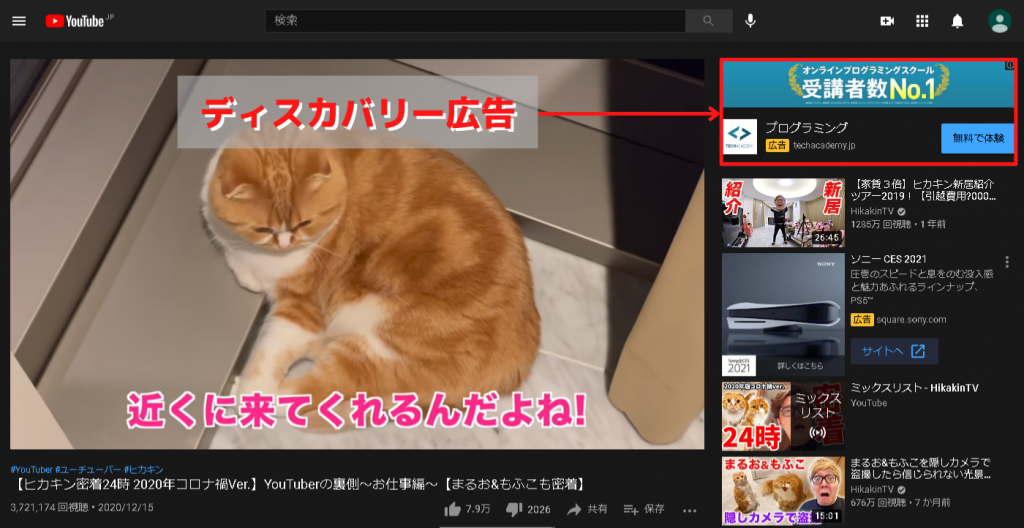Image resolution: width=1024 pixels, height=528 pixels.
Task: Open the notifications bell
Action: (x=957, y=21)
